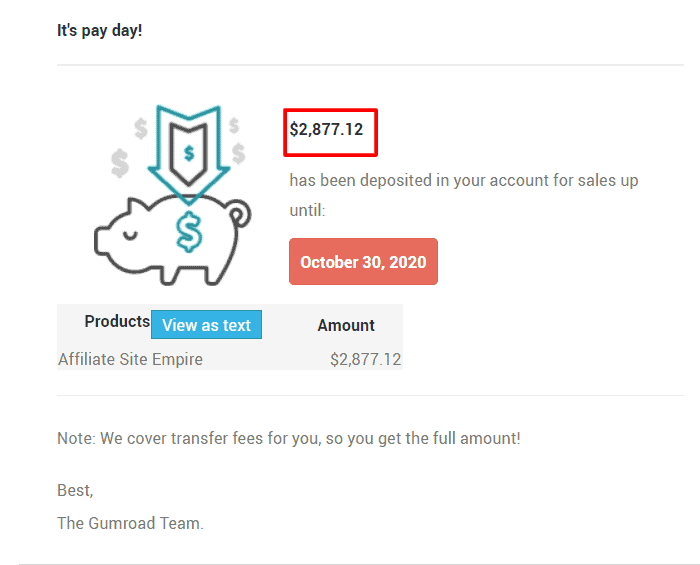This screenshot has width=700, height=565.
Task: Click the small grey dollar sign left of arrow top
Action: [x=141, y=127]
